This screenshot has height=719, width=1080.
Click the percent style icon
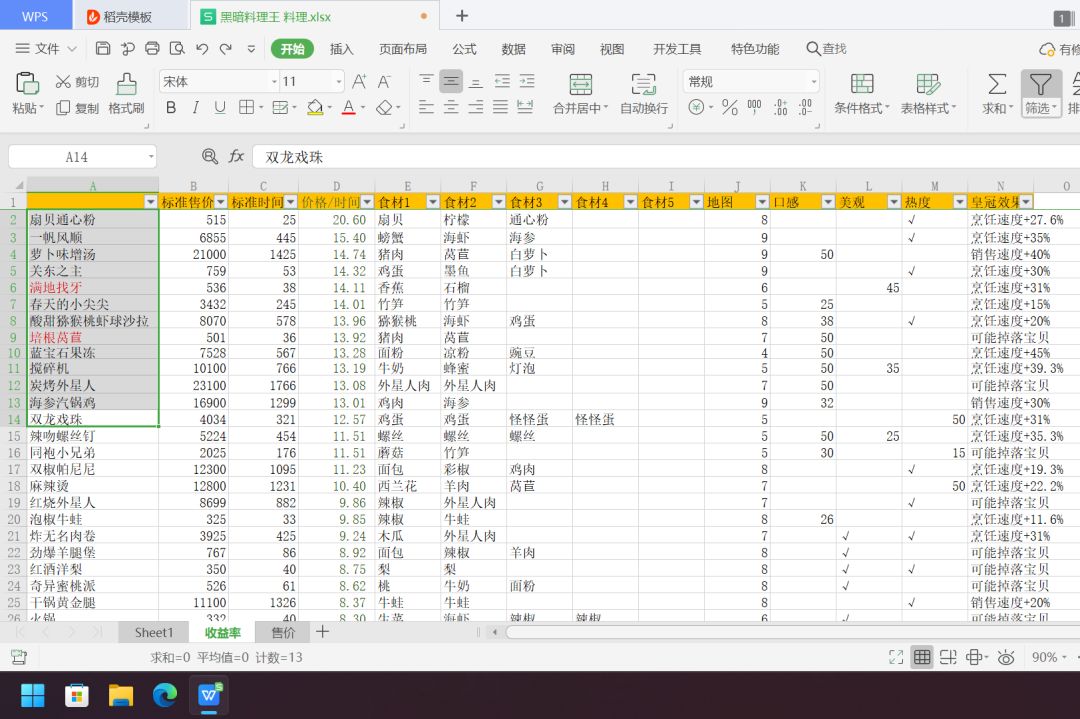(x=729, y=108)
